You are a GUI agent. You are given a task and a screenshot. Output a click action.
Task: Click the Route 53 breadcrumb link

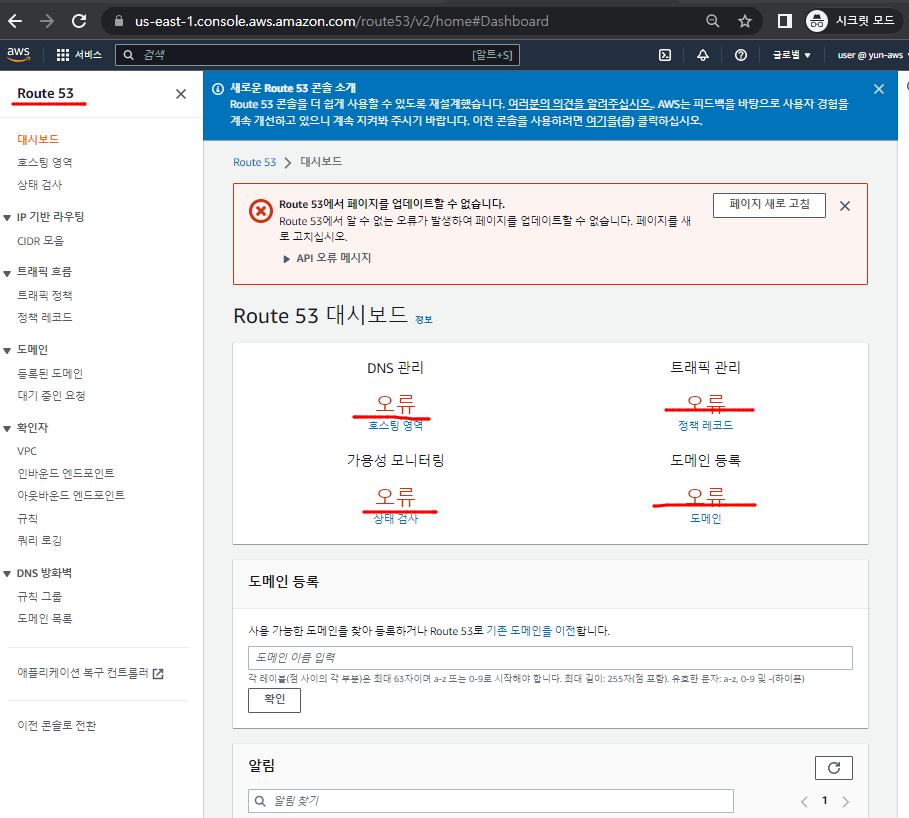click(254, 162)
